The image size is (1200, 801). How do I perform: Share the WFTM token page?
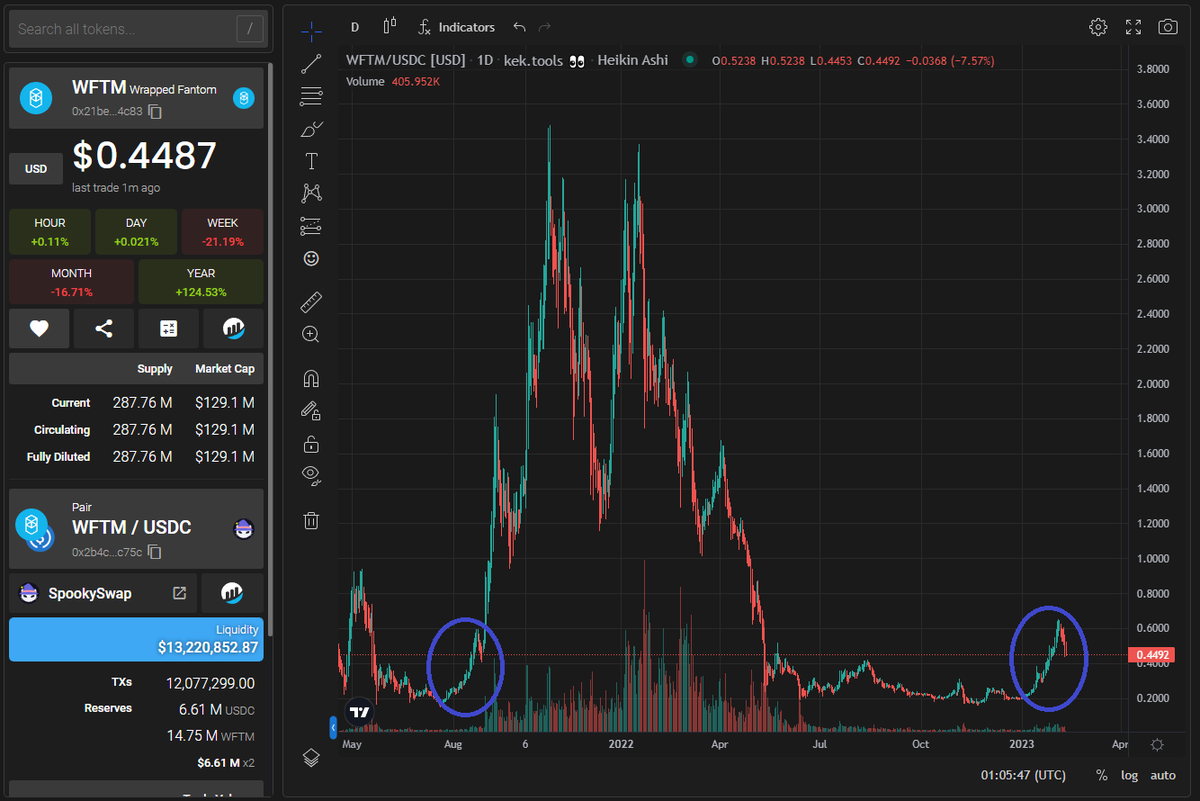pyautogui.click(x=104, y=328)
